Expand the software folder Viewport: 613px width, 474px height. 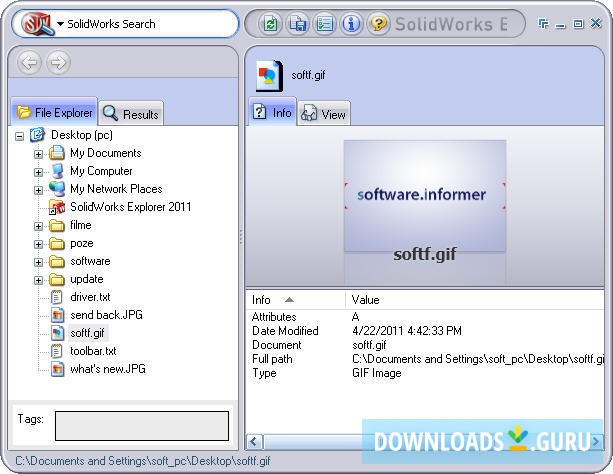point(38,262)
